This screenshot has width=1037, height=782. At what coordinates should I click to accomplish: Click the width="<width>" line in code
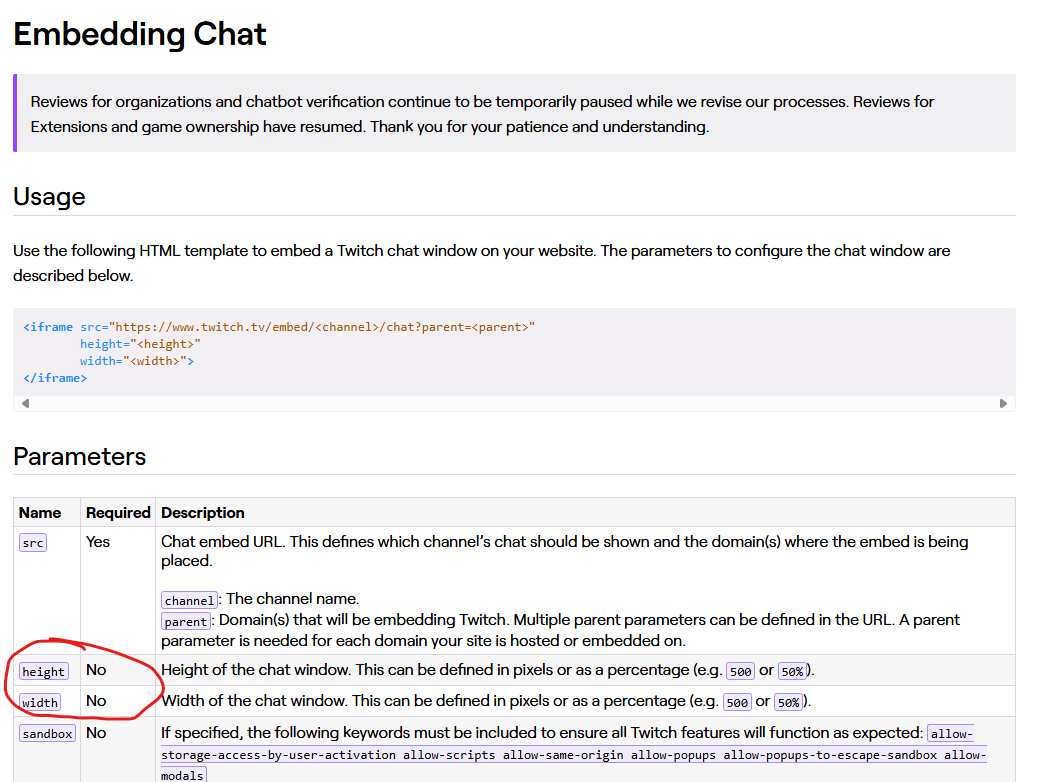point(137,361)
